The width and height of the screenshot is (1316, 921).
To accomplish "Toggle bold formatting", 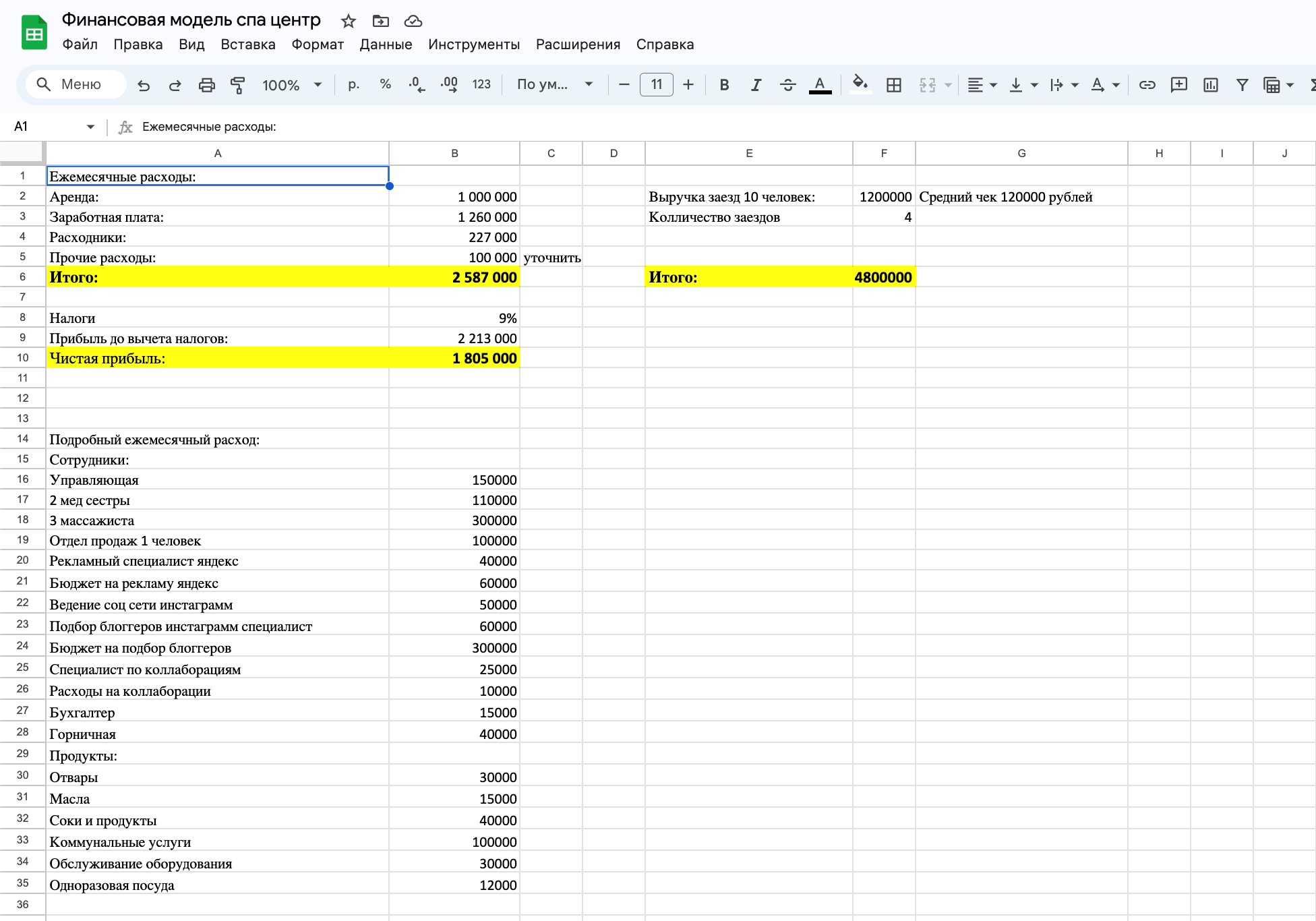I will 724,85.
